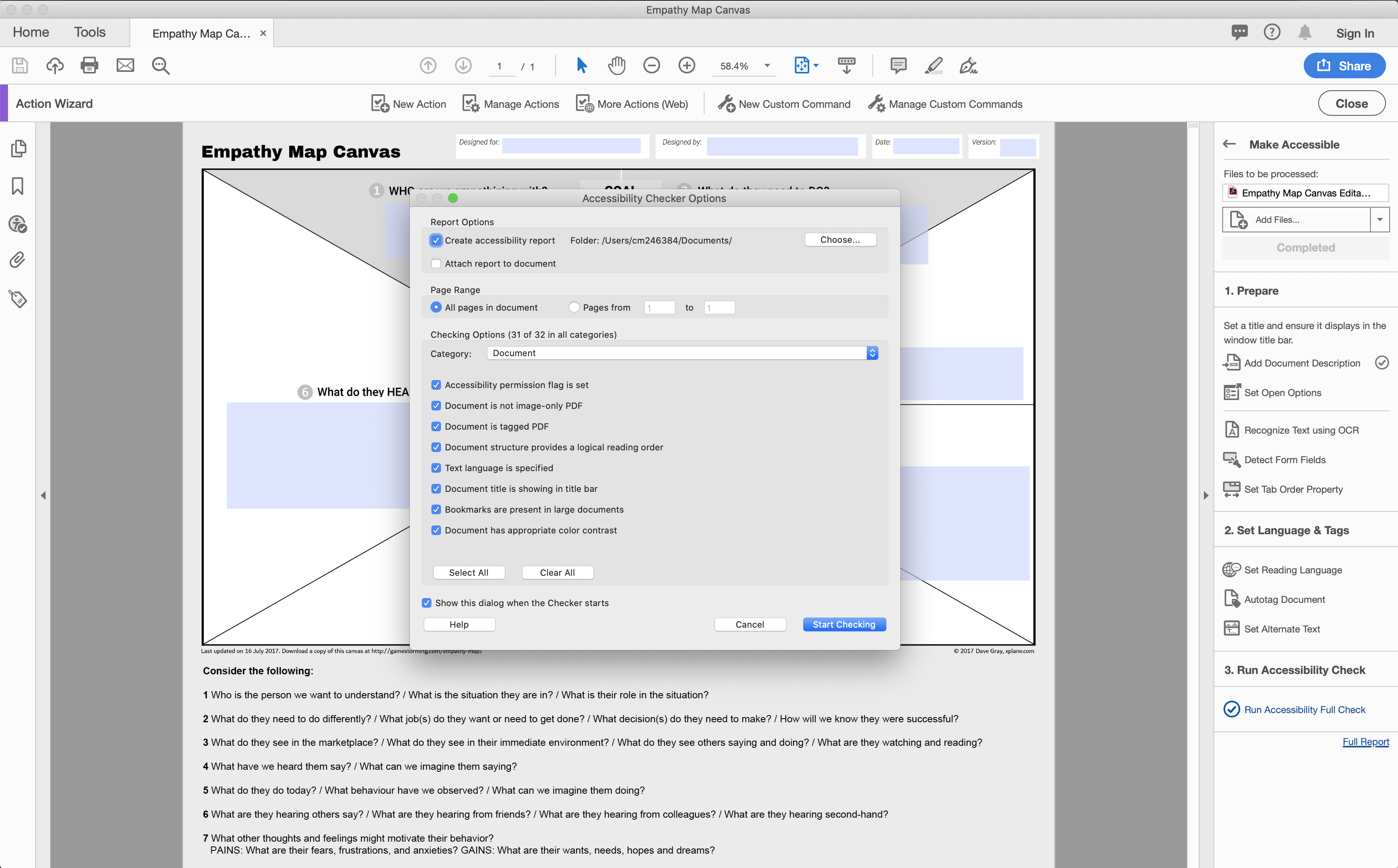Click the Zoom In plus icon
The height and width of the screenshot is (868, 1398).
click(x=687, y=65)
